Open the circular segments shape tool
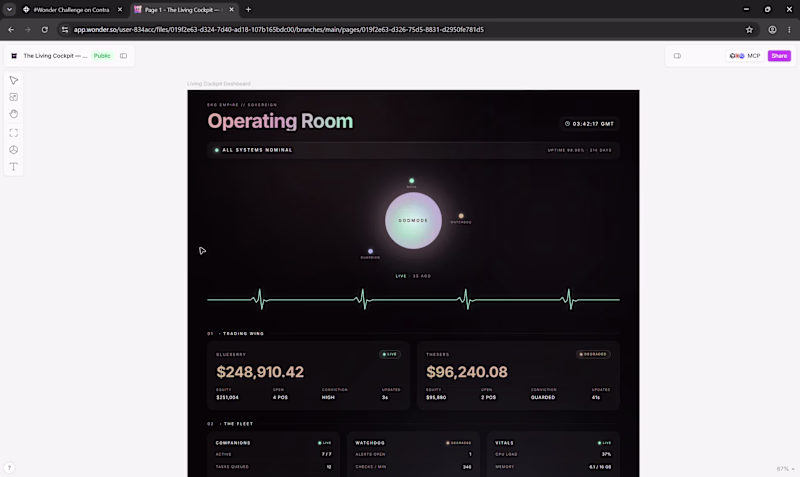The height and width of the screenshot is (477, 800). coord(14,150)
